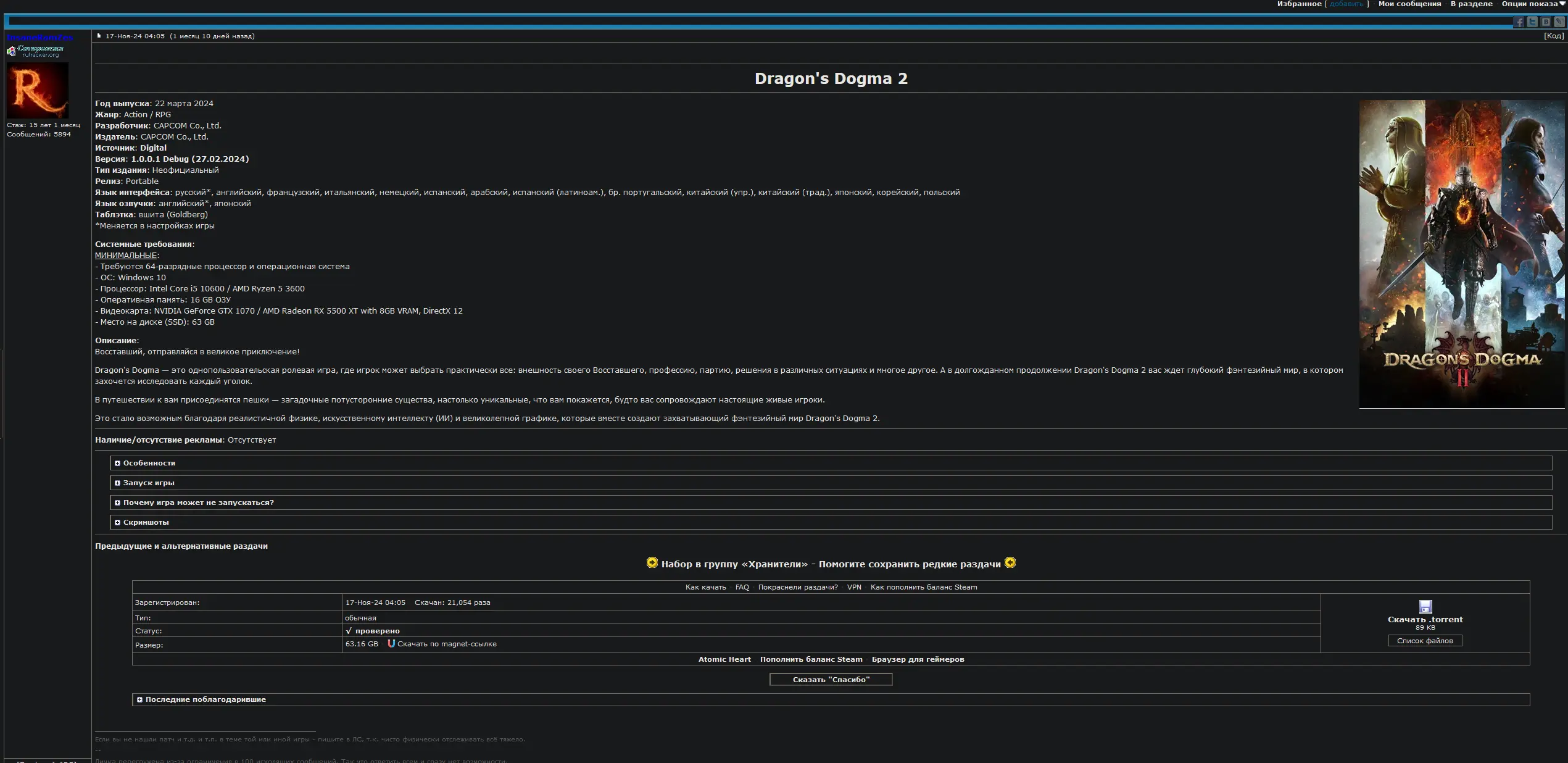Click the magnet link icon
Image resolution: width=1568 pixels, height=763 pixels.
point(391,643)
